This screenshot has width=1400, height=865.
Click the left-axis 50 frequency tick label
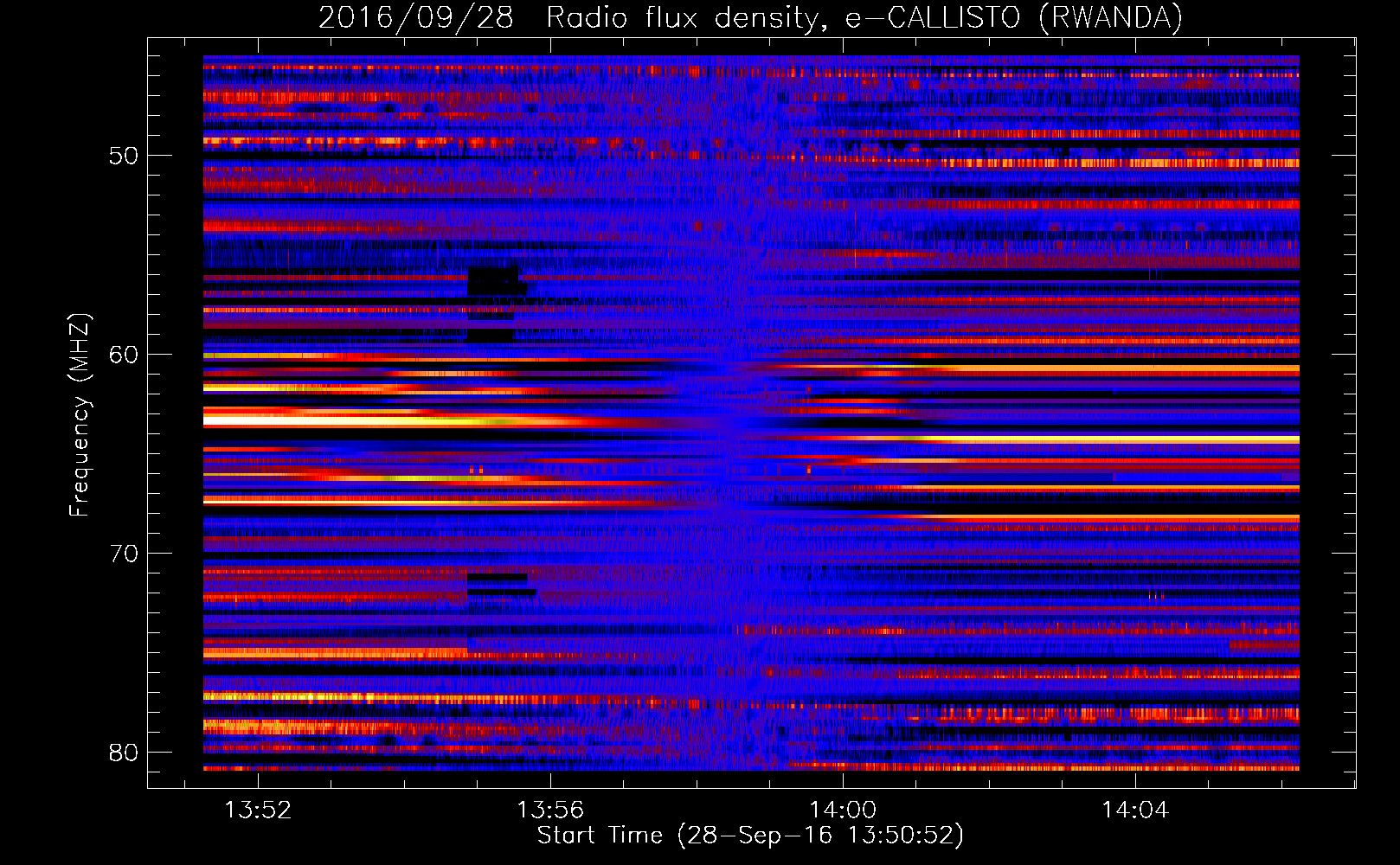coord(124,157)
